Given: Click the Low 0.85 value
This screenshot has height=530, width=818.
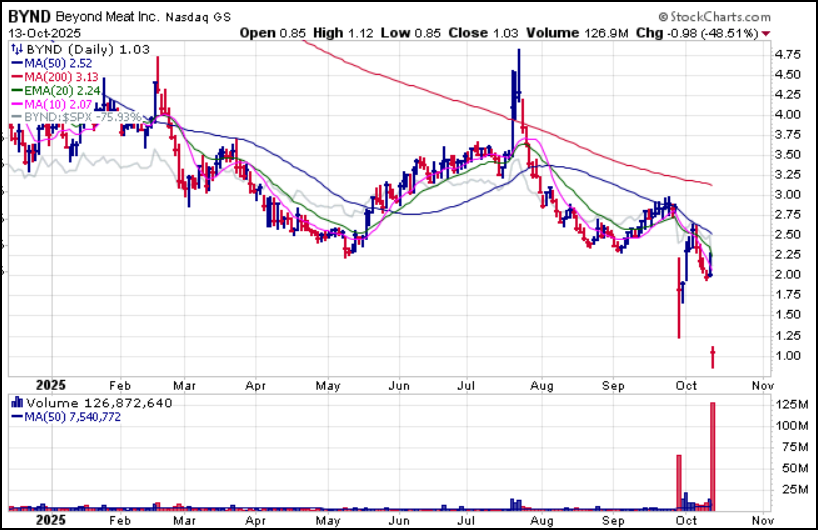Looking at the screenshot, I should [411, 33].
